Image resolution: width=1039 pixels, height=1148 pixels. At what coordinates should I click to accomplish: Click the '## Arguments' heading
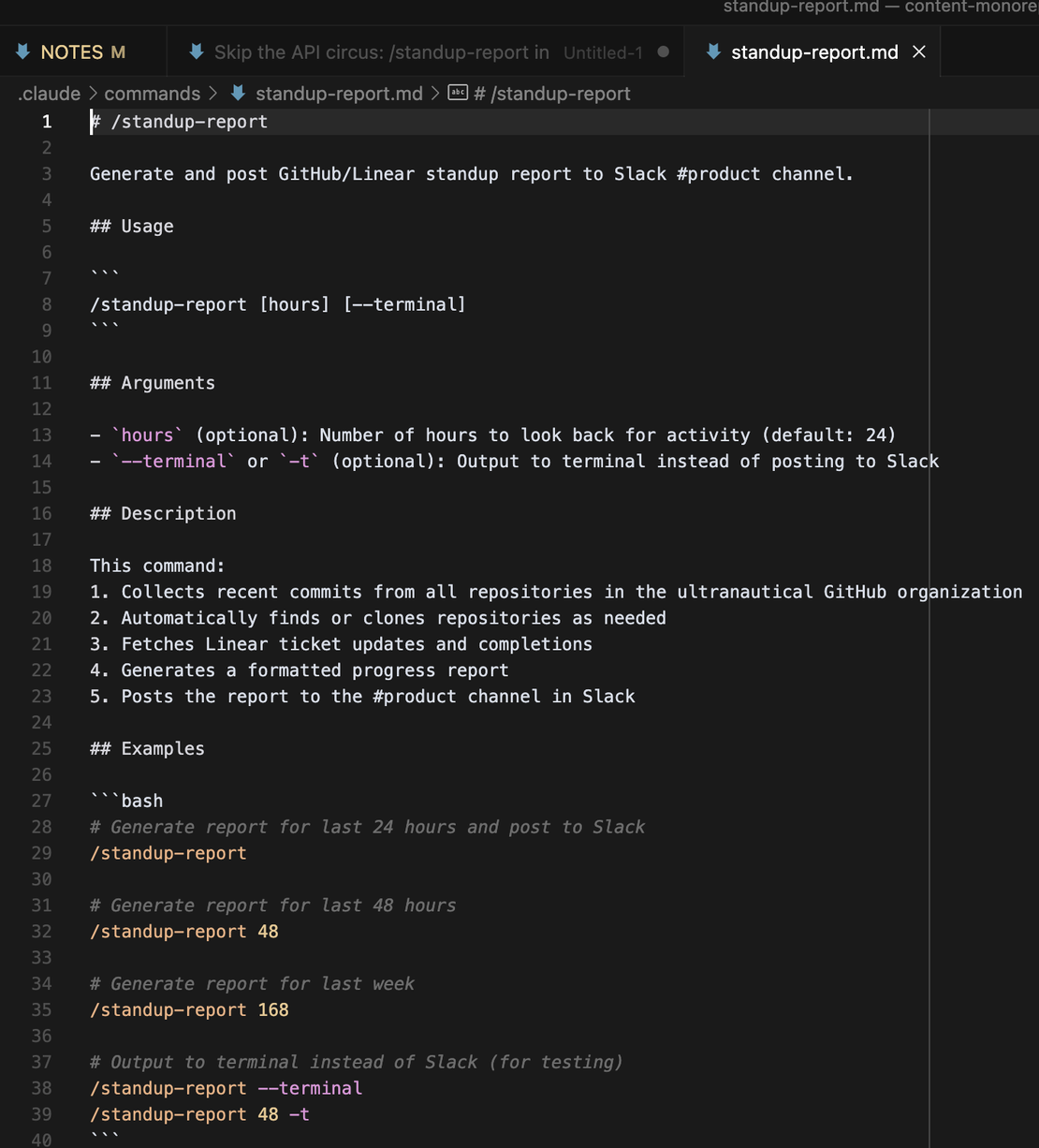[153, 383]
